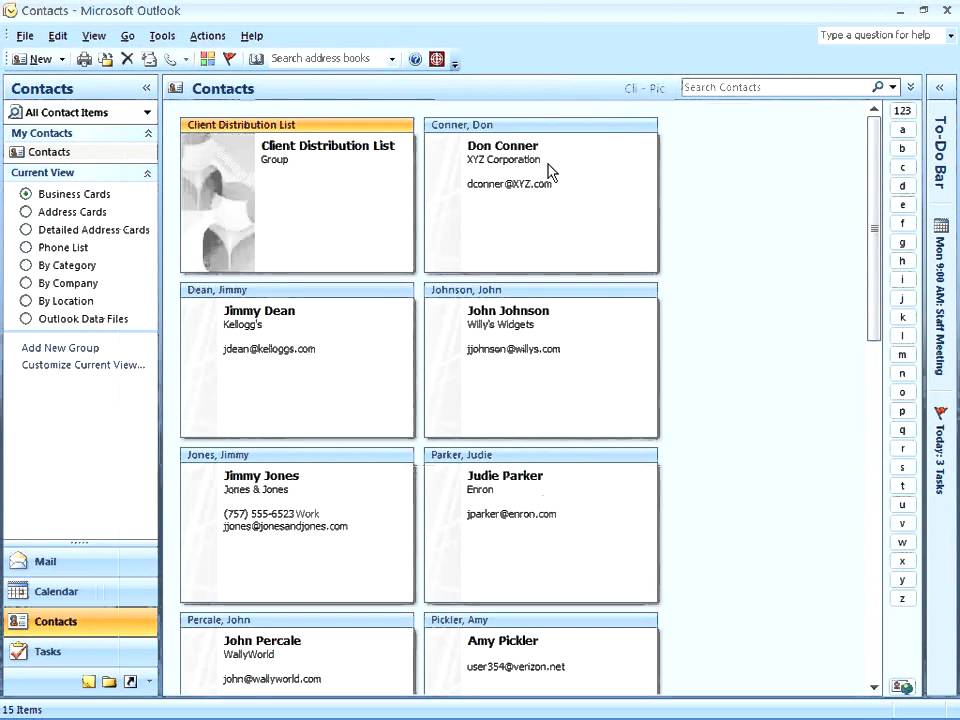This screenshot has height=720, width=960.
Task: Open the Mail pane
Action: 80,561
